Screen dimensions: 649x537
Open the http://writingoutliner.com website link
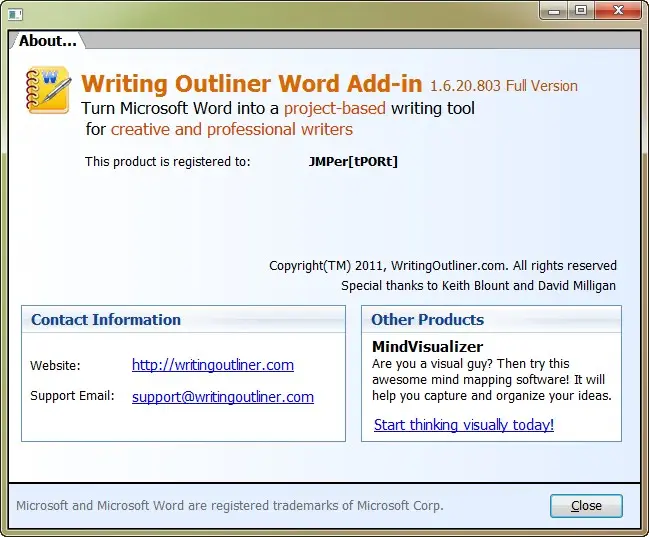213,365
